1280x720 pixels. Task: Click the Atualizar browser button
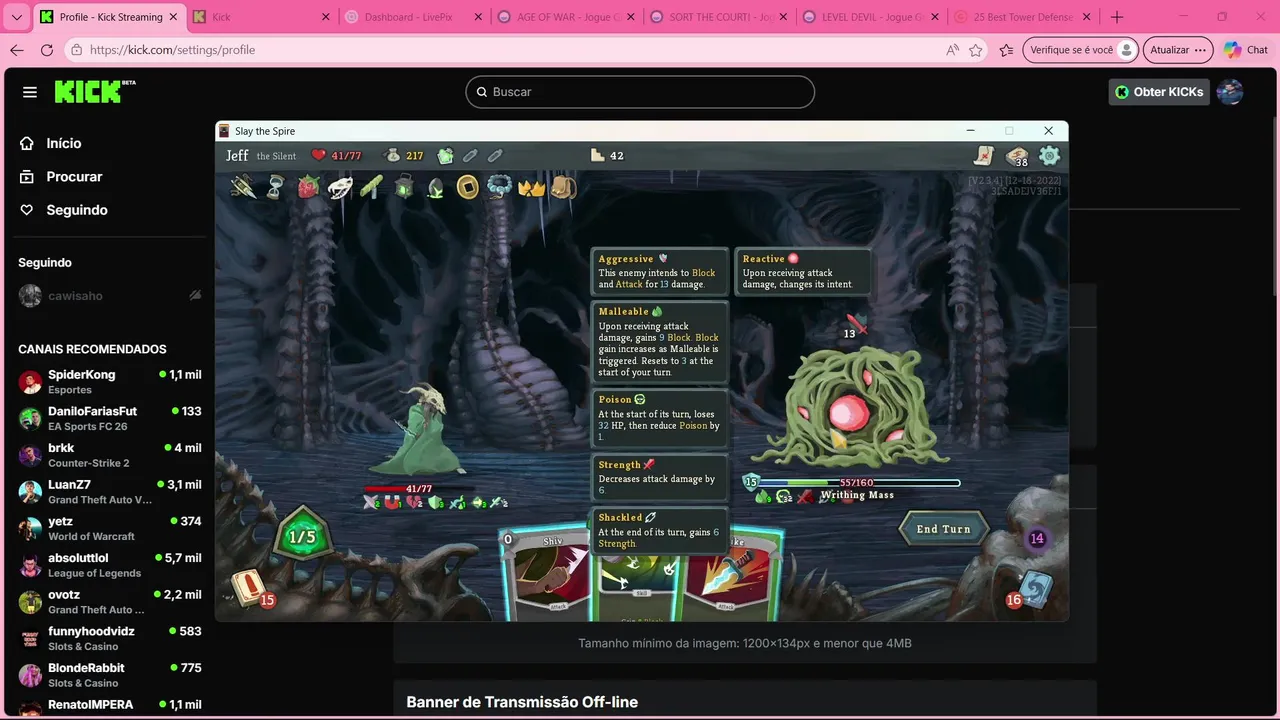click(x=1178, y=50)
